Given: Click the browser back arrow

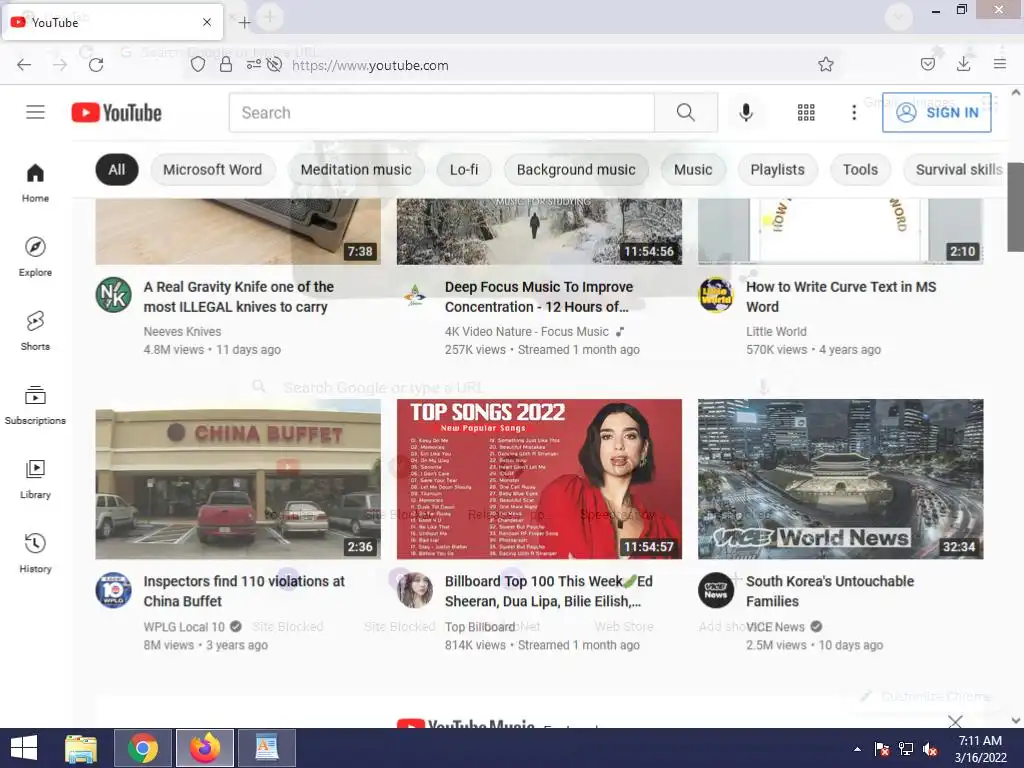Looking at the screenshot, I should point(24,65).
